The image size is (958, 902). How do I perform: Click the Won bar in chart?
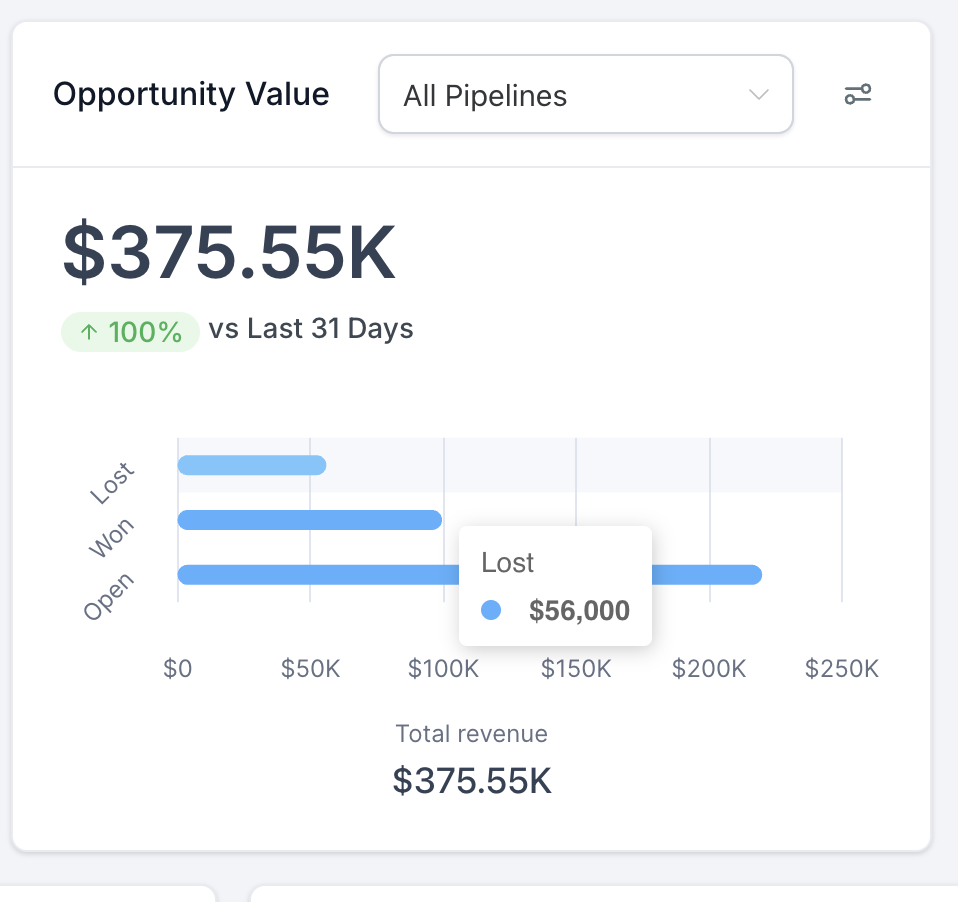(x=310, y=520)
